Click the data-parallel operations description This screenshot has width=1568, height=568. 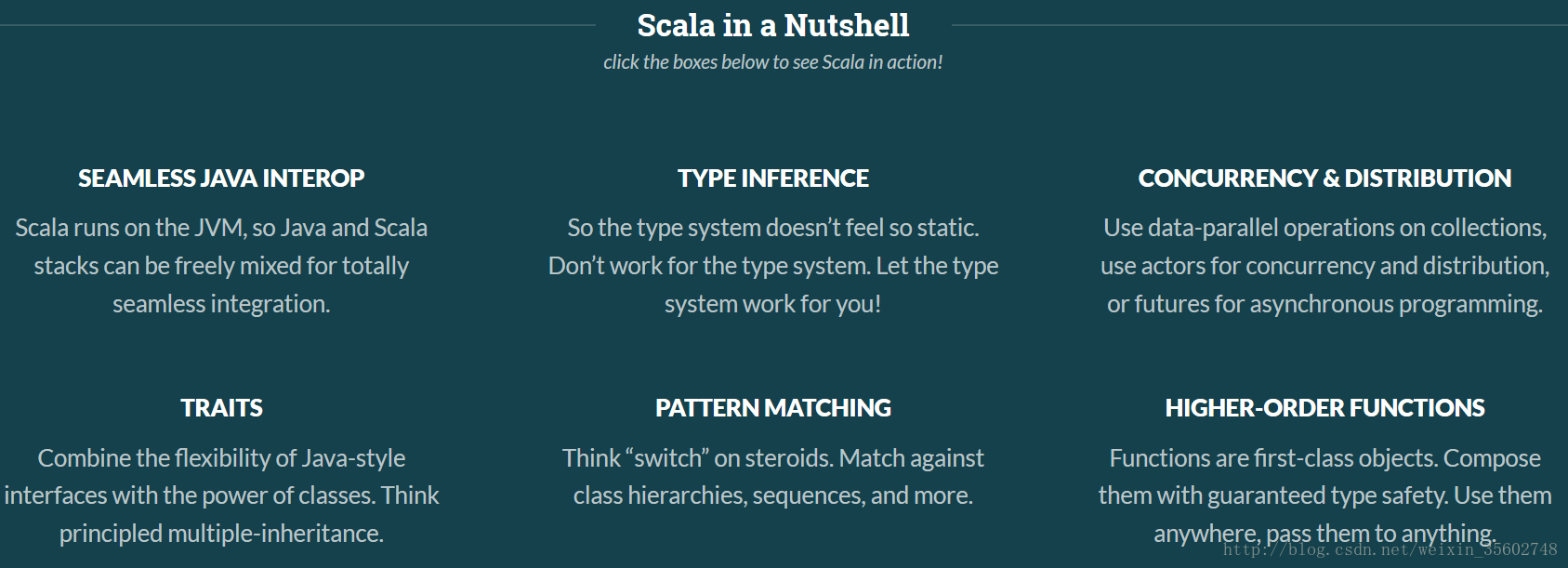1324,266
